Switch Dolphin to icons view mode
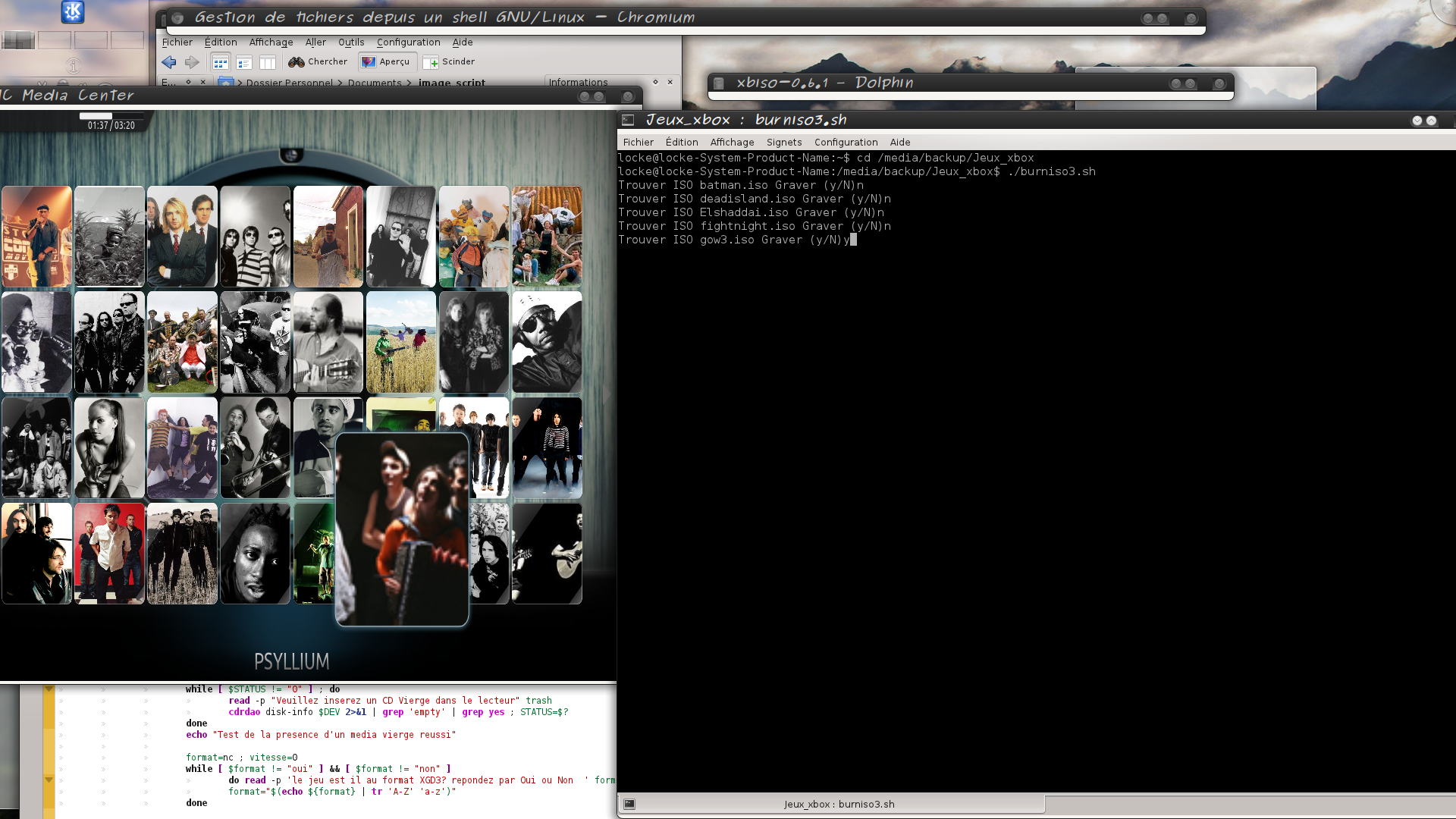Screen dimensions: 1456x819 pos(220,62)
